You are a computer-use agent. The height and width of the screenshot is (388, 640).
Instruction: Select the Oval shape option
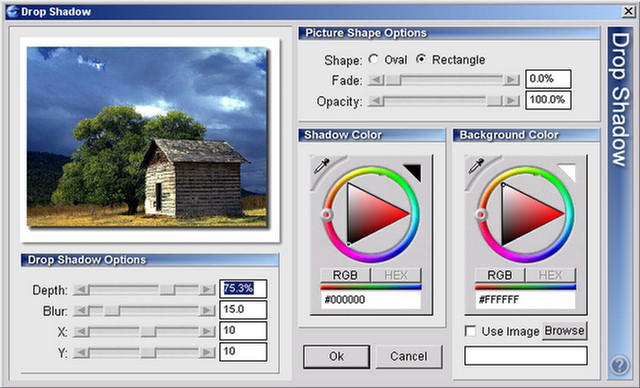(x=373, y=60)
